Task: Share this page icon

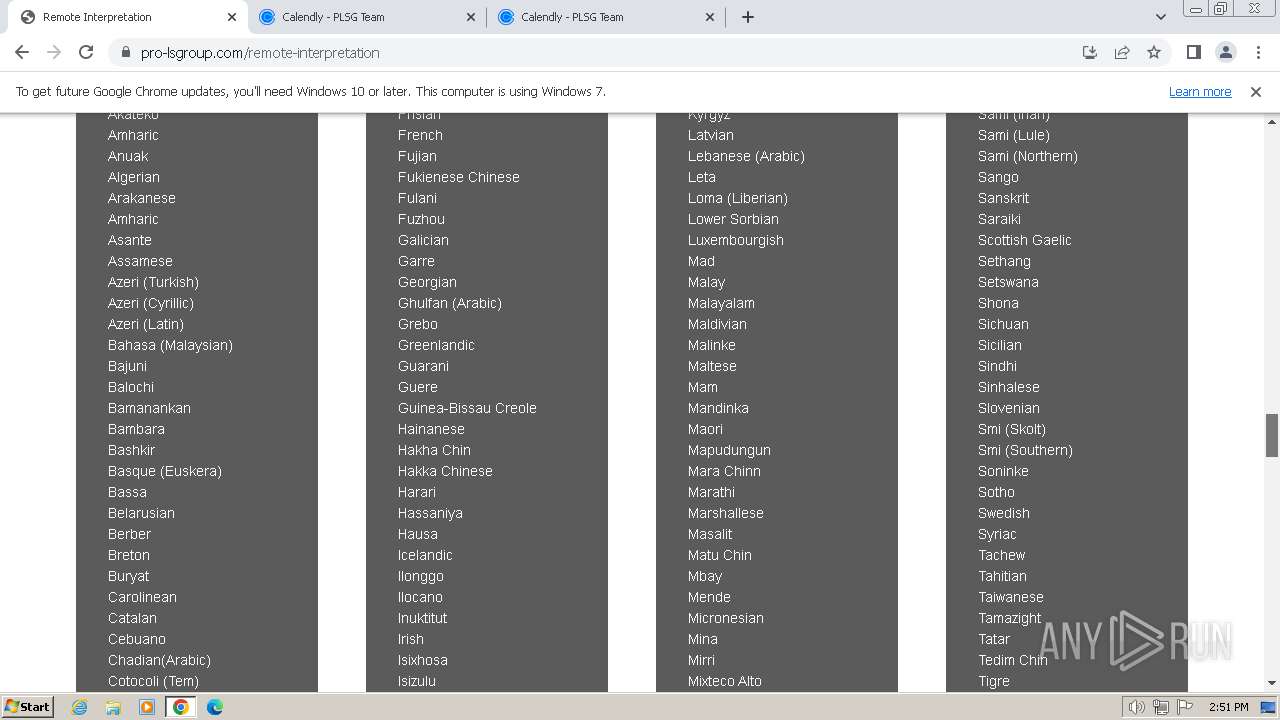Action: point(1122,53)
